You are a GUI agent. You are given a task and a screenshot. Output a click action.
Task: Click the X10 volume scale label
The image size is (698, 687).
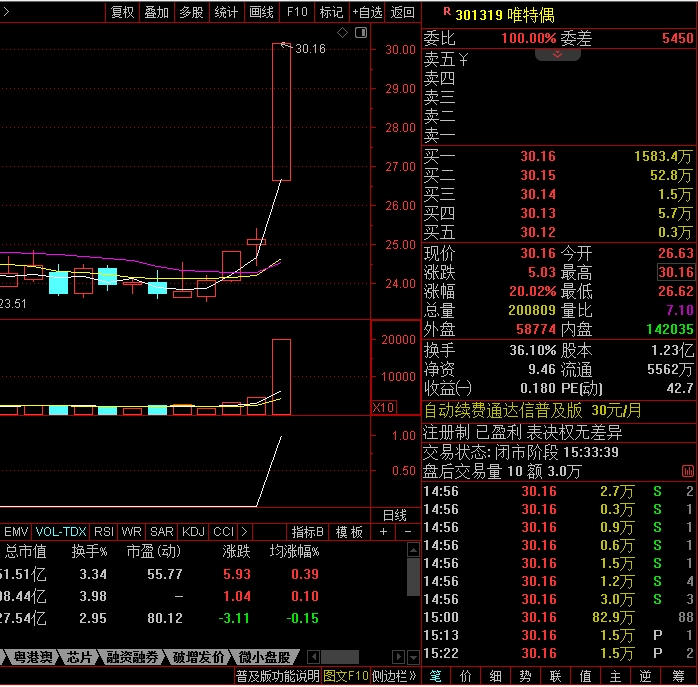point(384,407)
